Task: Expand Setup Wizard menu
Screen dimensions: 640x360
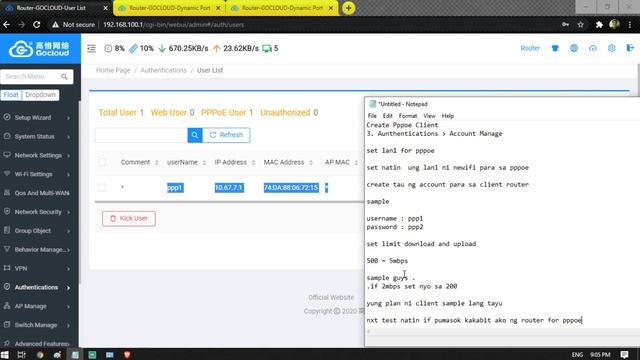Action: (39, 118)
